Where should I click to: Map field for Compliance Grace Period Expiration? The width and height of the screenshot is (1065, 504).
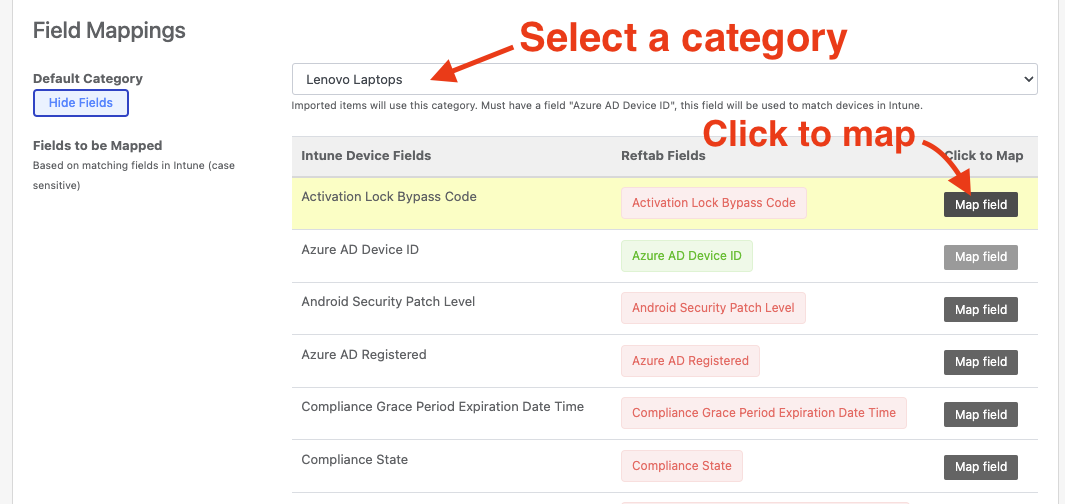(981, 414)
